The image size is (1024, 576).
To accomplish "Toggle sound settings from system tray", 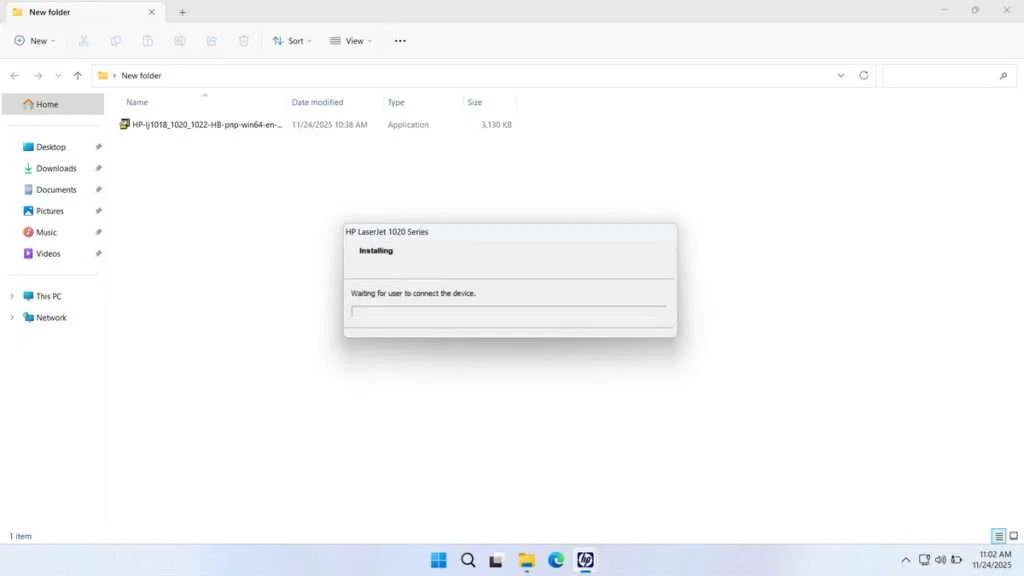I will click(939, 560).
